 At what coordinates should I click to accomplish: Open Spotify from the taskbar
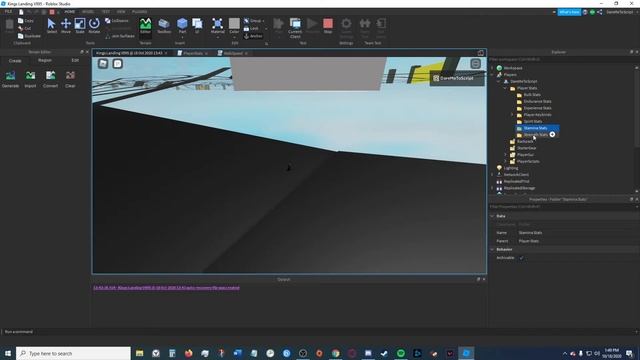click(x=401, y=353)
